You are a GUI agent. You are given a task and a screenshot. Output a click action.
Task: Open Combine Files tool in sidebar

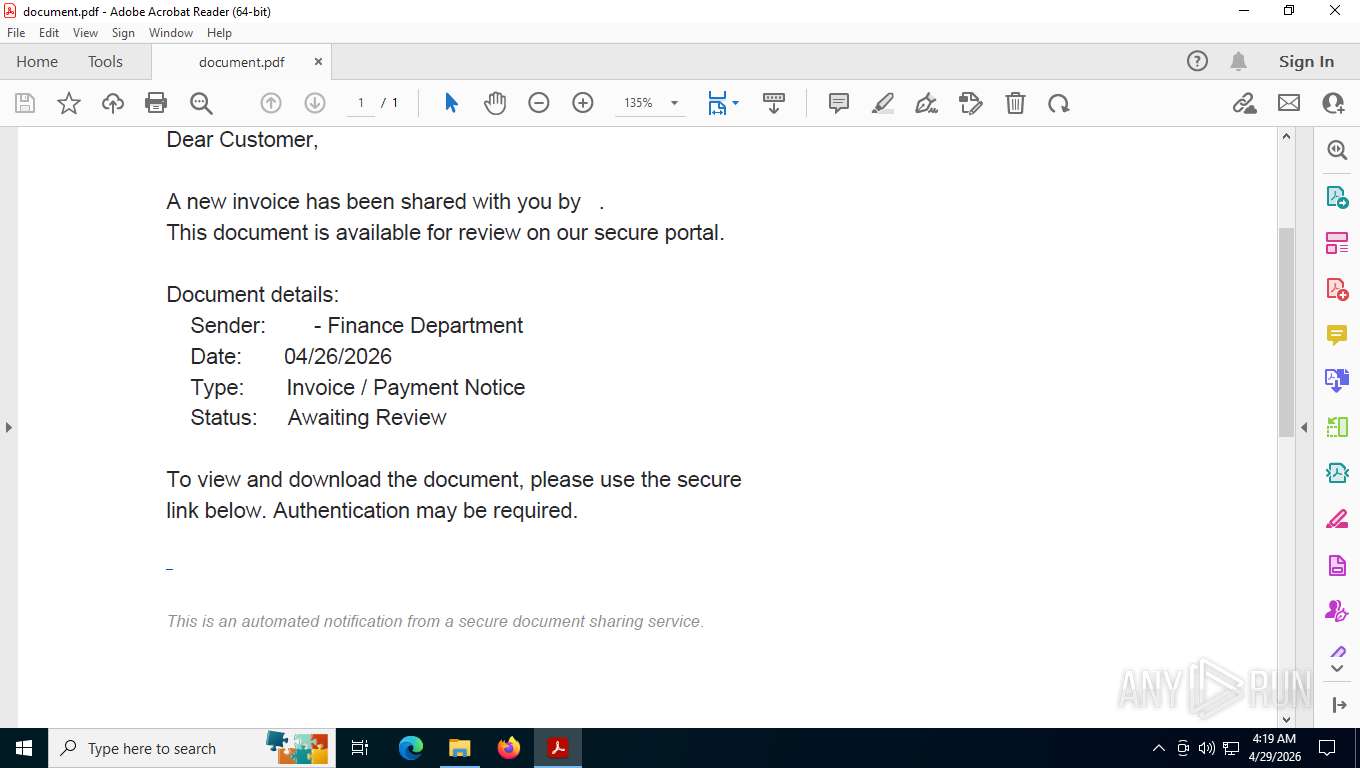click(1337, 380)
